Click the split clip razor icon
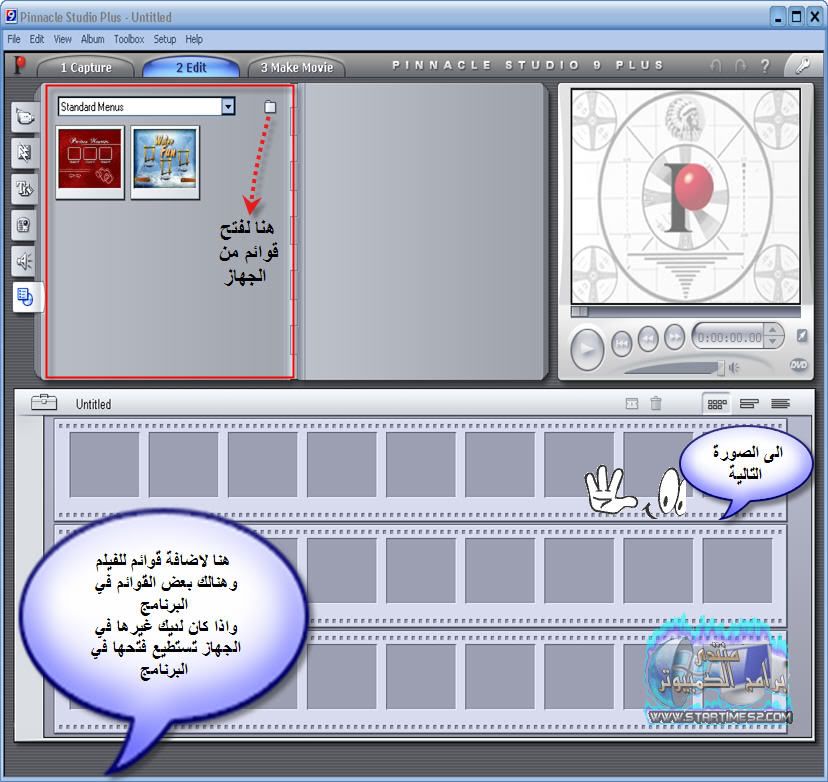The width and height of the screenshot is (828, 782). pos(632,404)
